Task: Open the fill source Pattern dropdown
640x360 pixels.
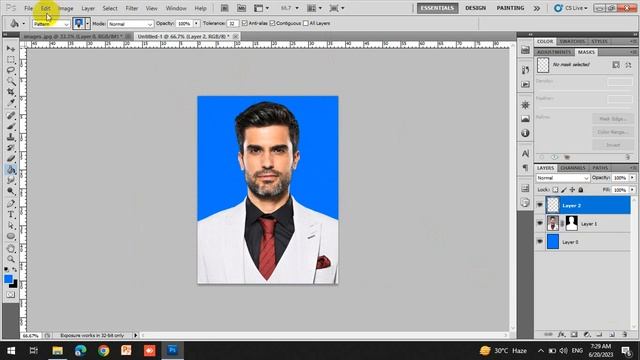Action: click(x=51, y=24)
